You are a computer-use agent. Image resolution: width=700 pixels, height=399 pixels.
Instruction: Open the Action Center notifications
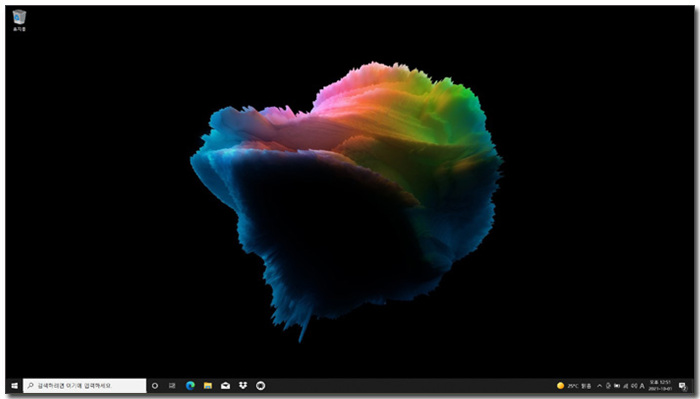(683, 386)
